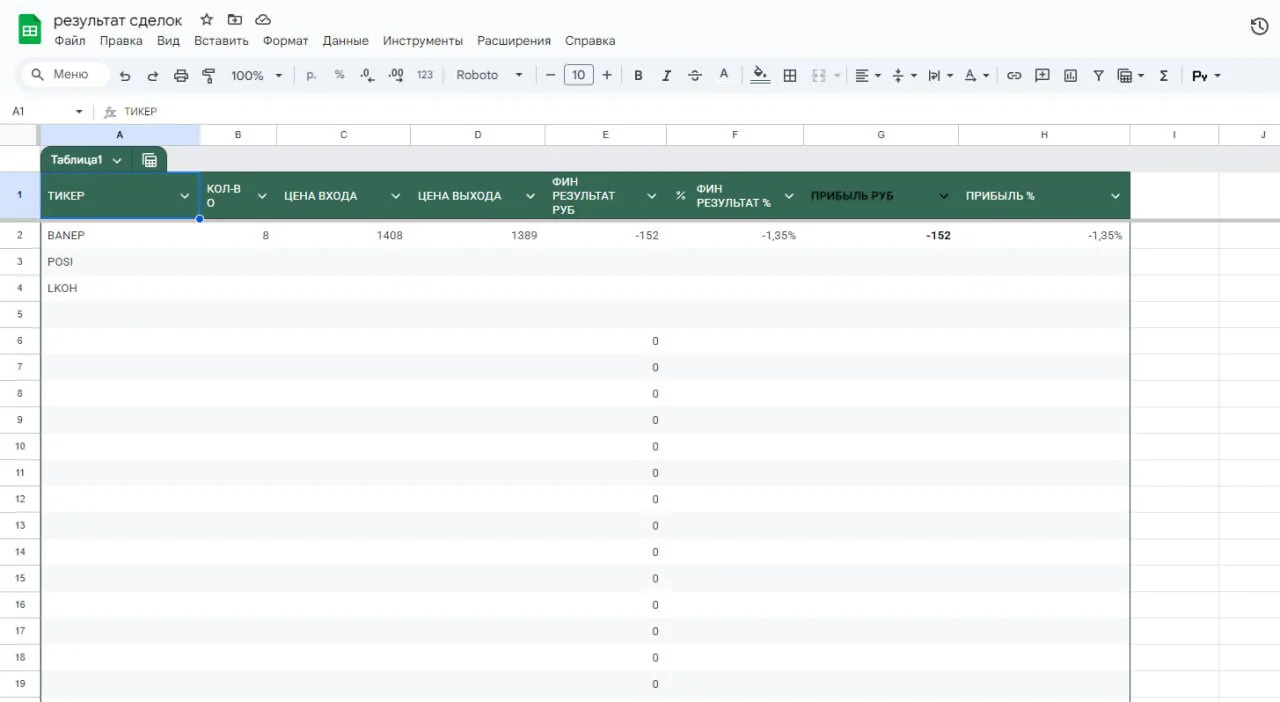Viewport: 1280px width, 702px height.
Task: Insert link
Action: (1014, 75)
